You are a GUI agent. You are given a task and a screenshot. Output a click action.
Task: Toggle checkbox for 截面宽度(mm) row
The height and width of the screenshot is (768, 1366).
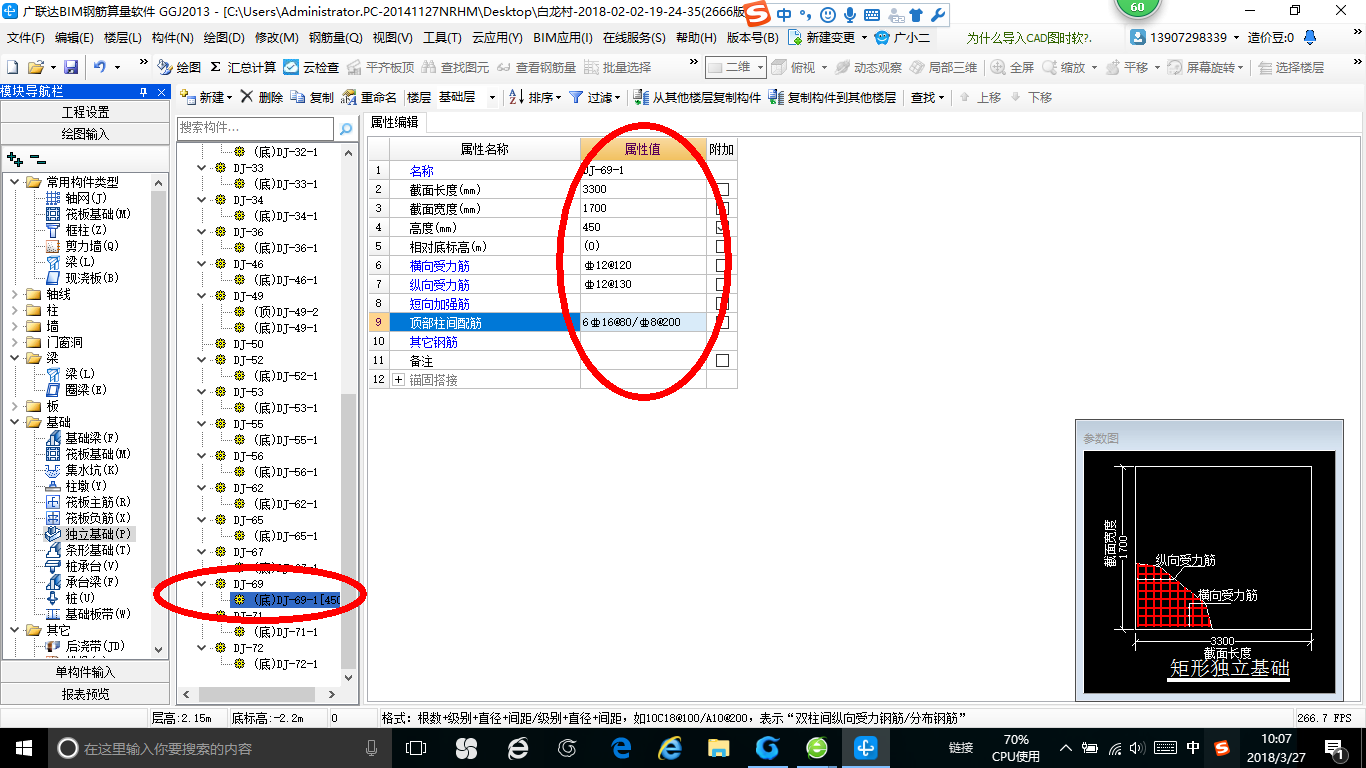point(722,208)
